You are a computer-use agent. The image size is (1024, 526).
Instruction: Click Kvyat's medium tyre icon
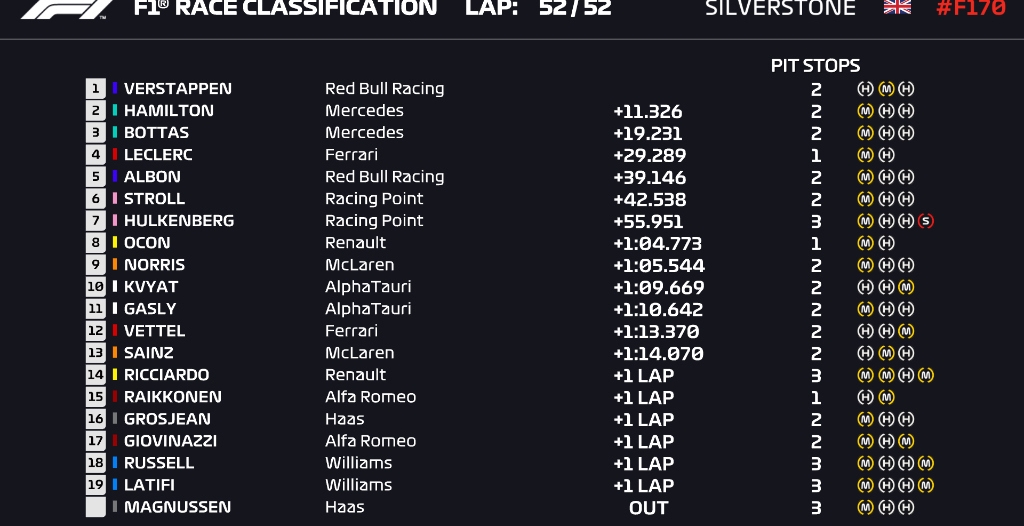pyautogui.click(x=906, y=287)
